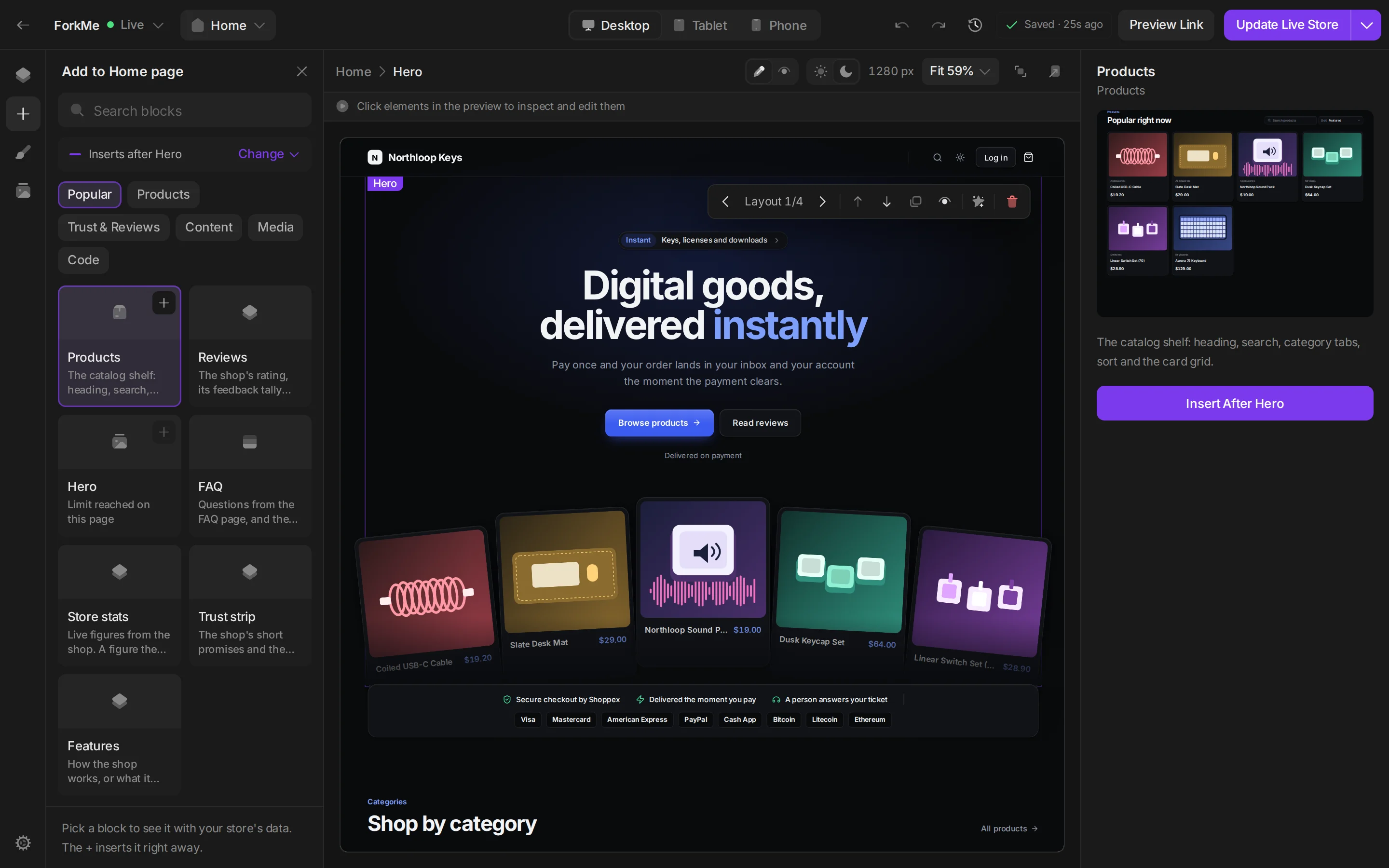The width and height of the screenshot is (1389, 868).
Task: Undo the last change
Action: click(901, 25)
